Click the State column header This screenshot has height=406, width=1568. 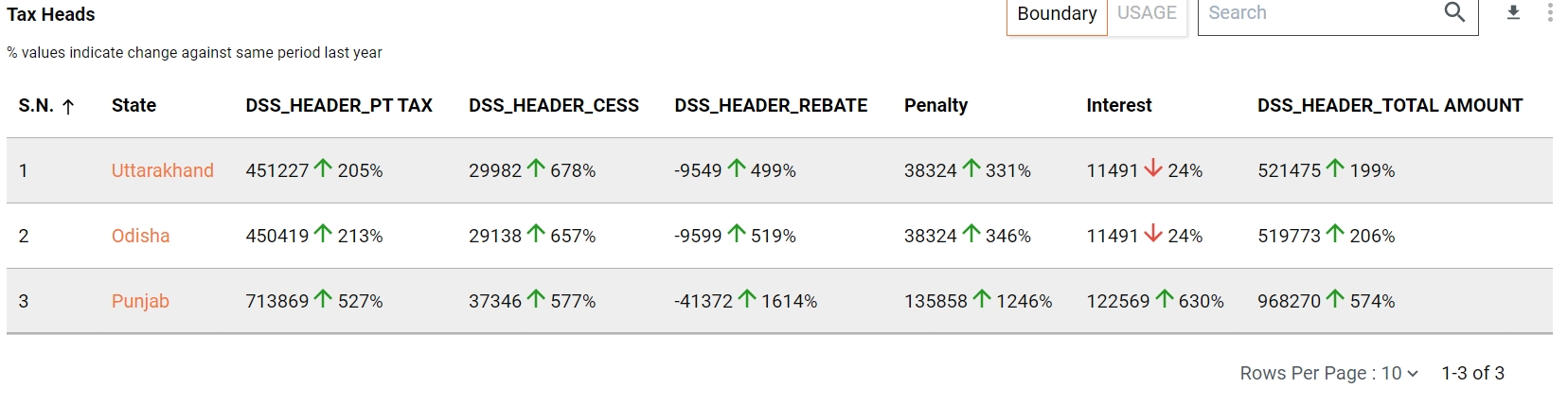coord(134,105)
